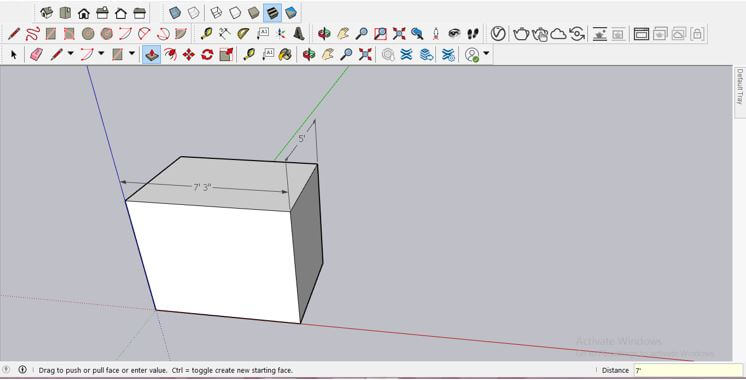
Task: Start V-Ray render with teapot icon
Action: [521, 34]
